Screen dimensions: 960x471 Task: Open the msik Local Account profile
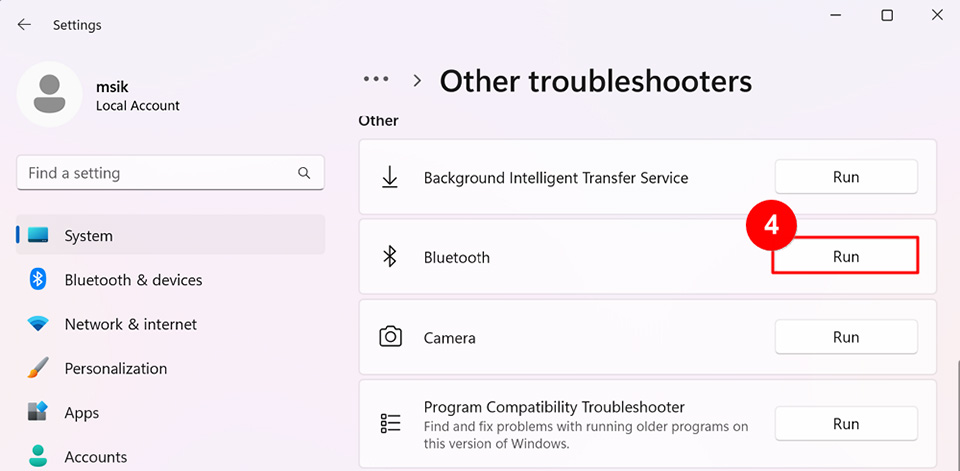pyautogui.click(x=99, y=94)
